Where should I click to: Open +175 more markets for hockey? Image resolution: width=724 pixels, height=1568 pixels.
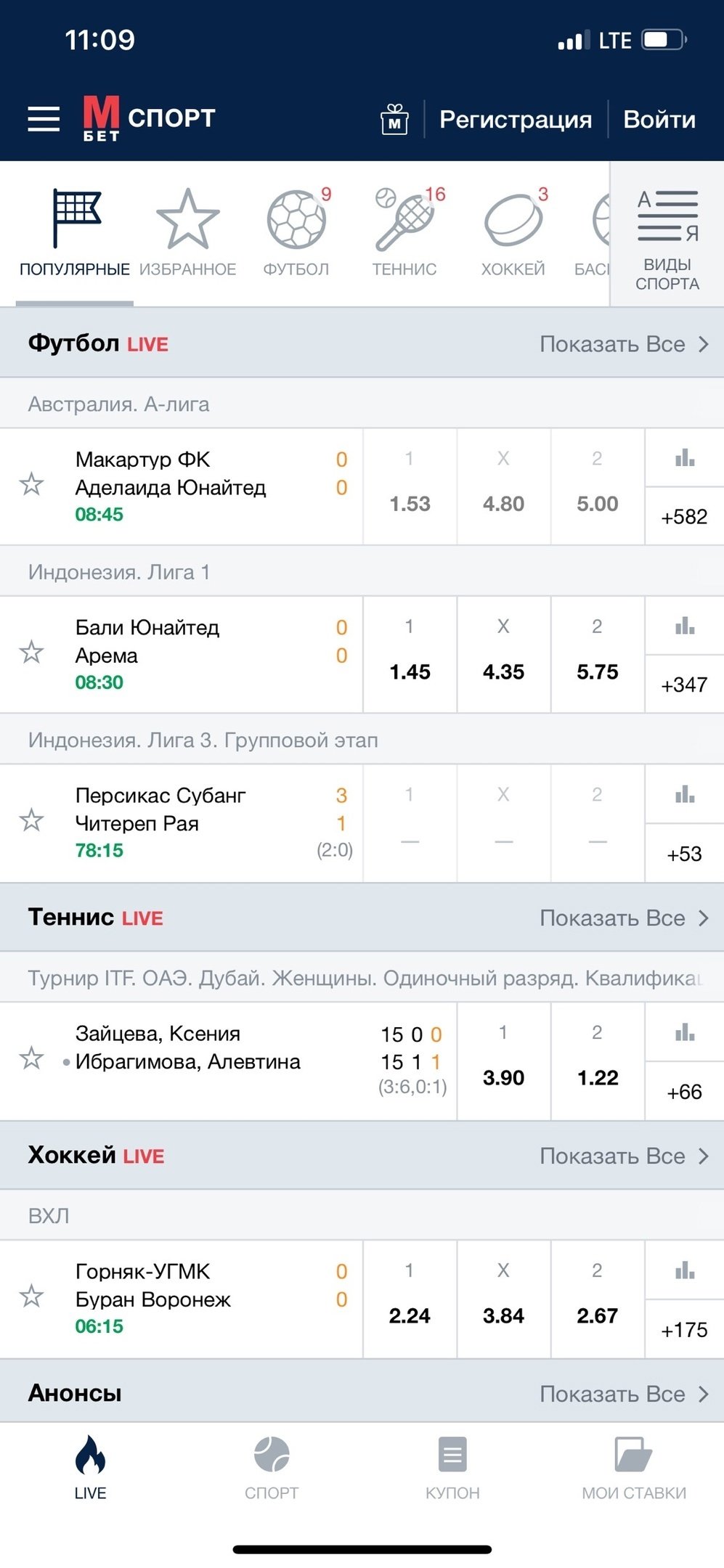[x=684, y=1330]
